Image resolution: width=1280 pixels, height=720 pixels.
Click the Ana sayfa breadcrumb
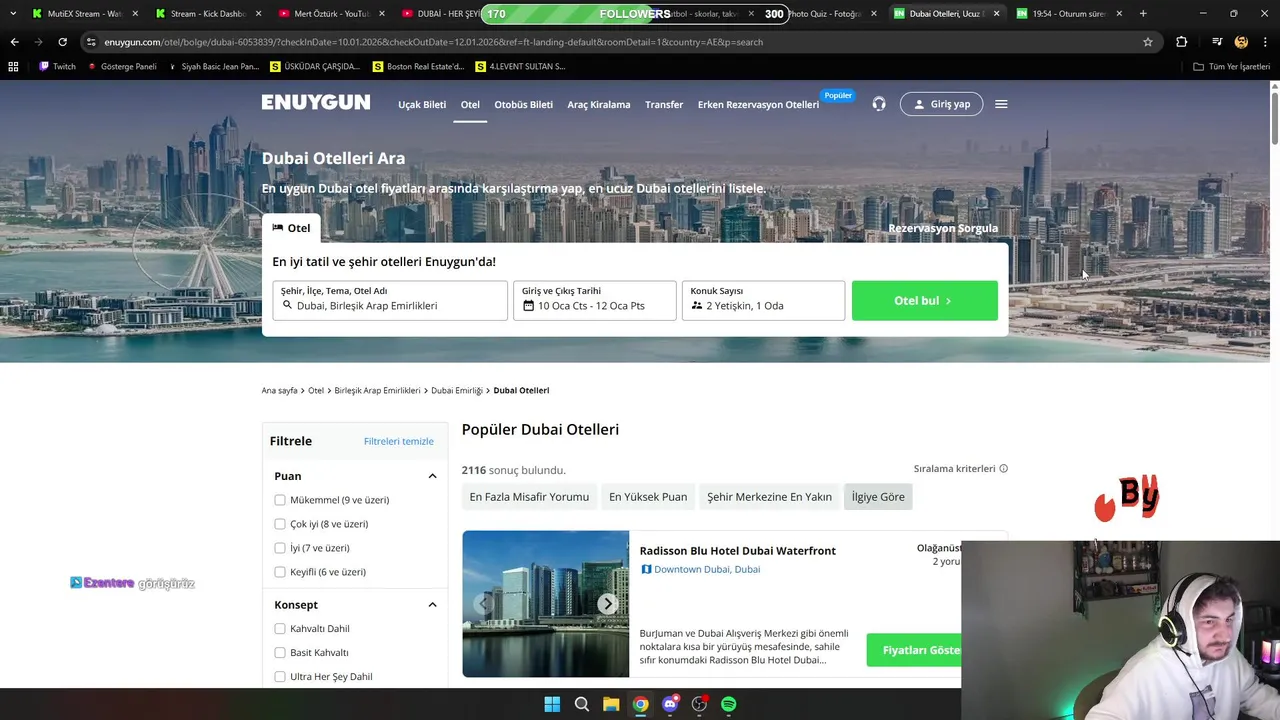[280, 390]
